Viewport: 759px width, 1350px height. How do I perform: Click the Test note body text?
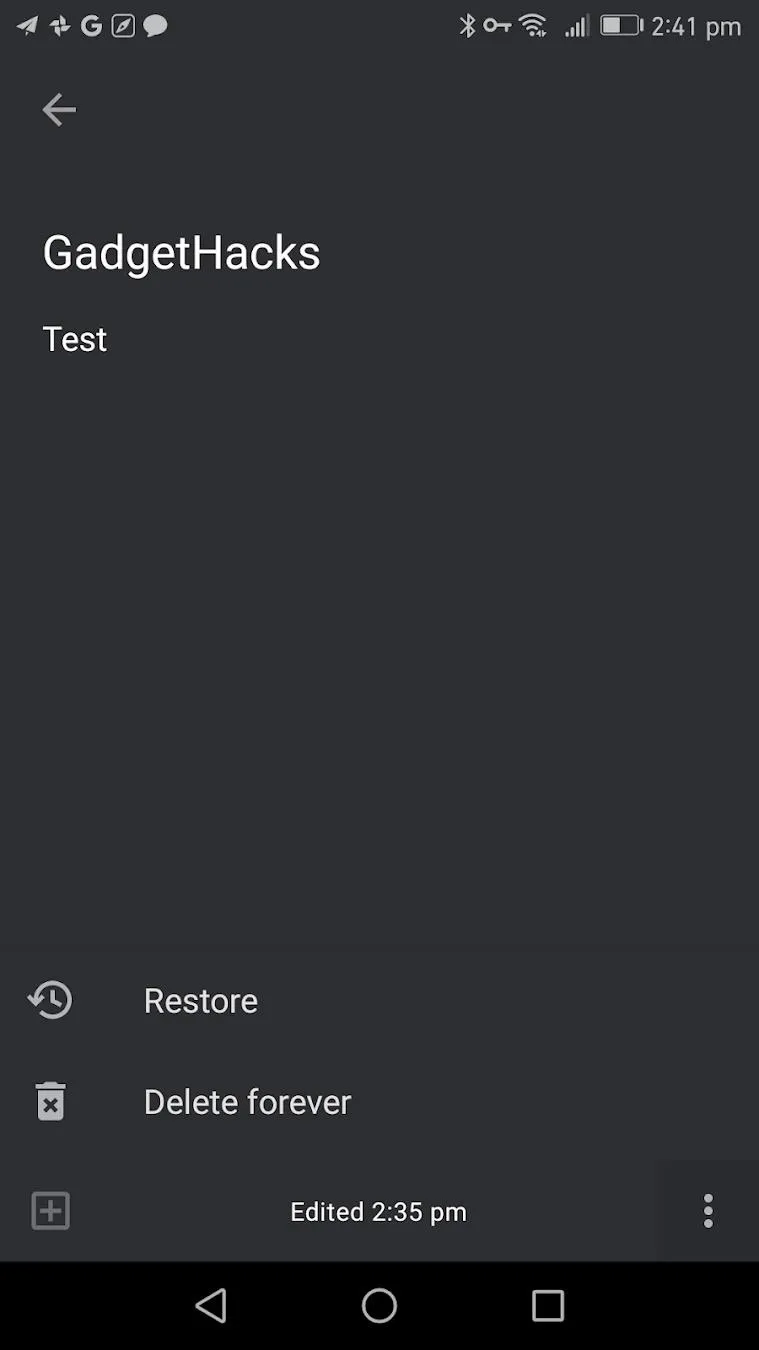click(x=75, y=339)
